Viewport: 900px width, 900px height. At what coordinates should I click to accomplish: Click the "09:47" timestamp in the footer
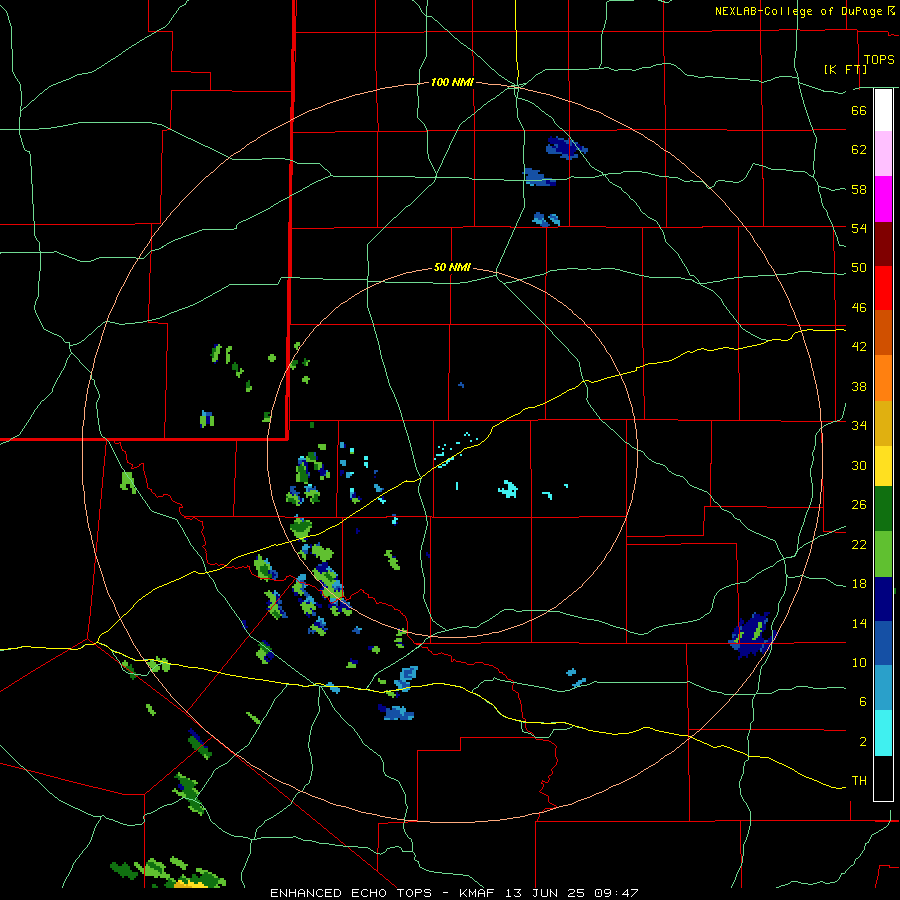pyautogui.click(x=616, y=893)
